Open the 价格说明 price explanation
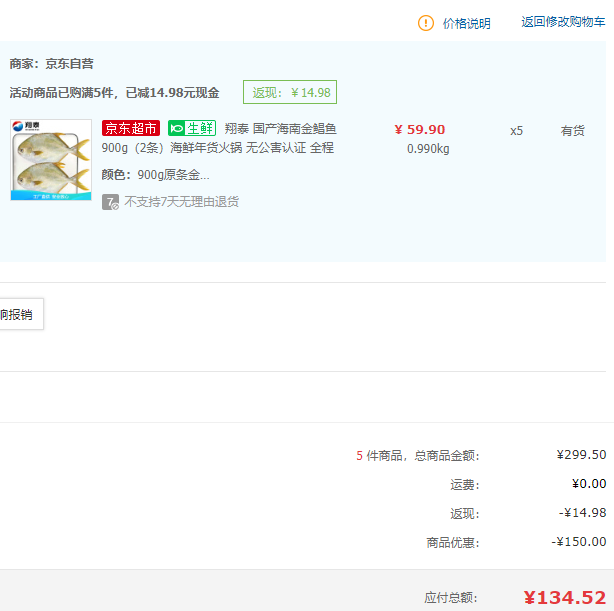Viewport: 614px width, 611px height. [466, 23]
